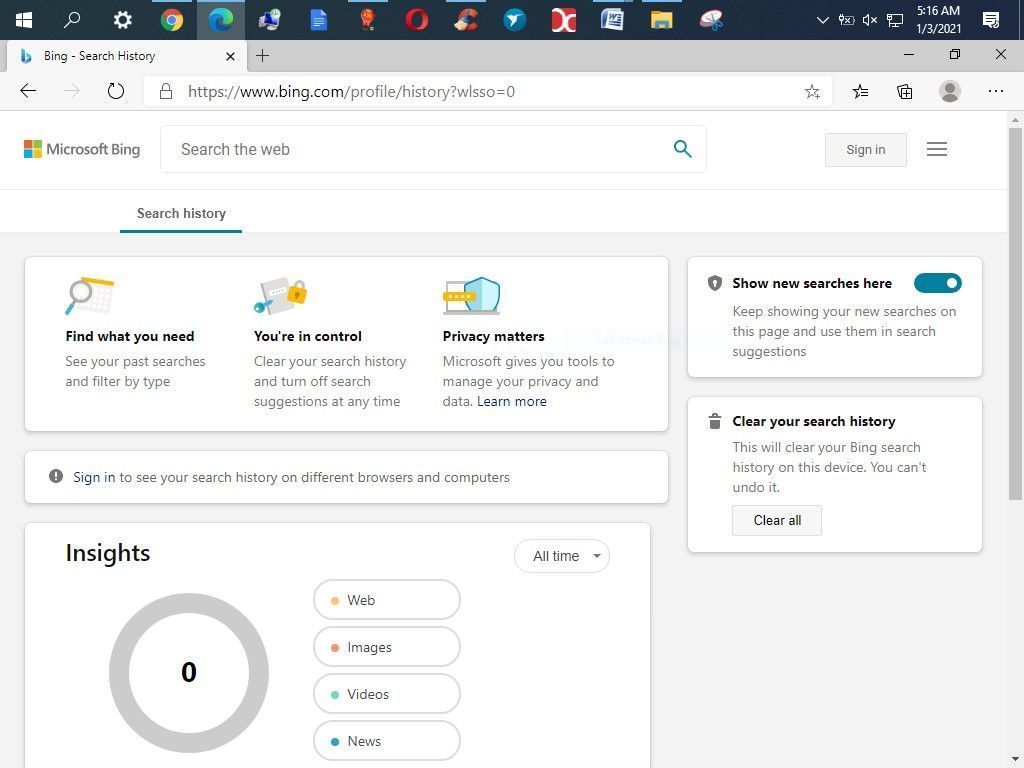1024x768 pixels.
Task: Click the Insights heading
Action: [x=108, y=553]
